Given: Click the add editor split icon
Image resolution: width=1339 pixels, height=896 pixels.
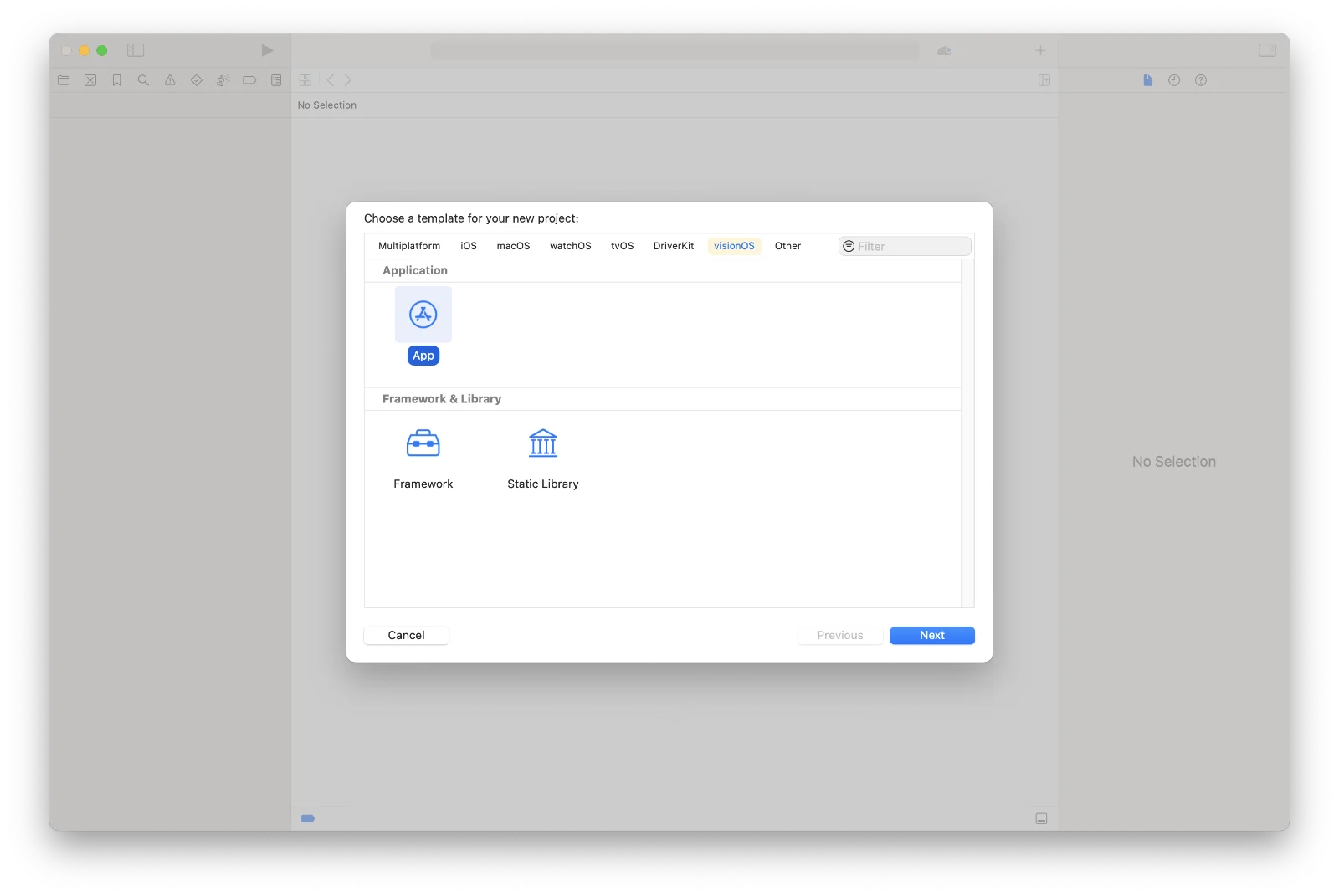Looking at the screenshot, I should point(1044,80).
